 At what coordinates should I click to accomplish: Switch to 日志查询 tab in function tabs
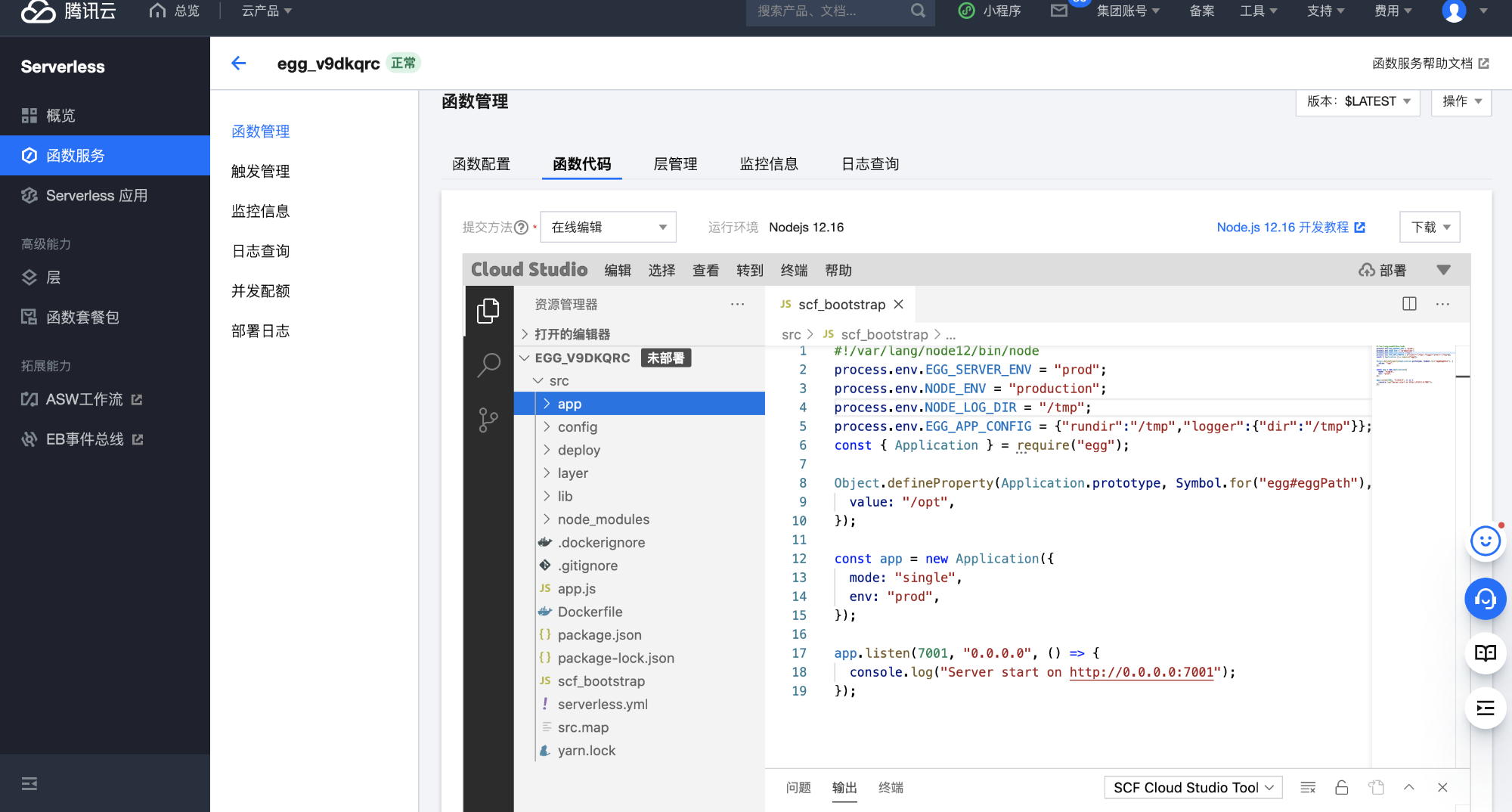point(870,163)
